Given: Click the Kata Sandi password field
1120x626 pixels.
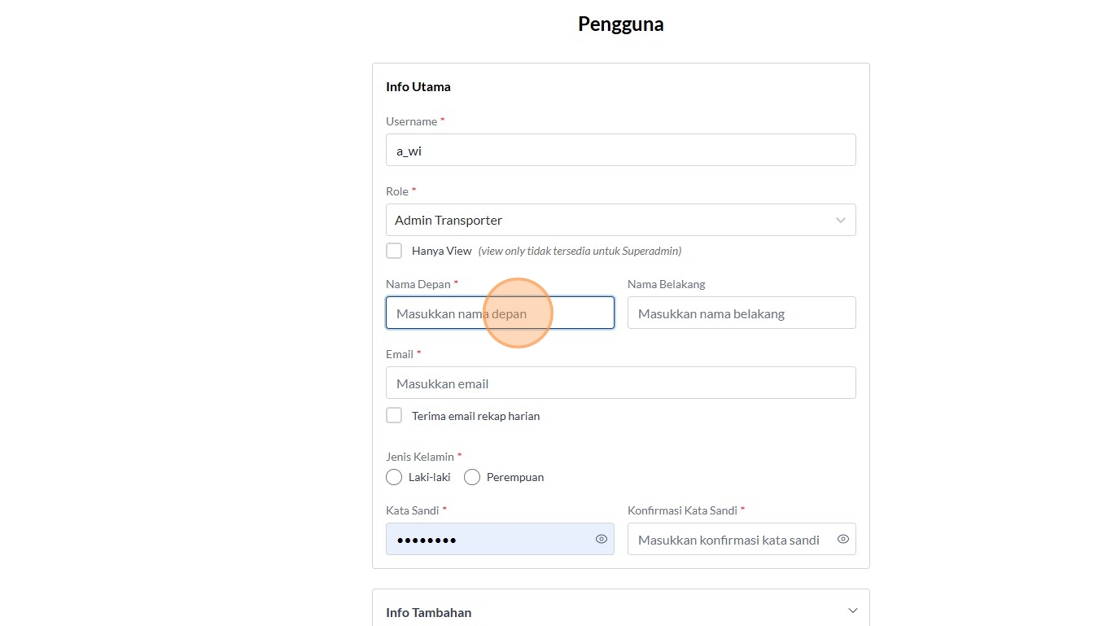Looking at the screenshot, I should click(x=490, y=539).
